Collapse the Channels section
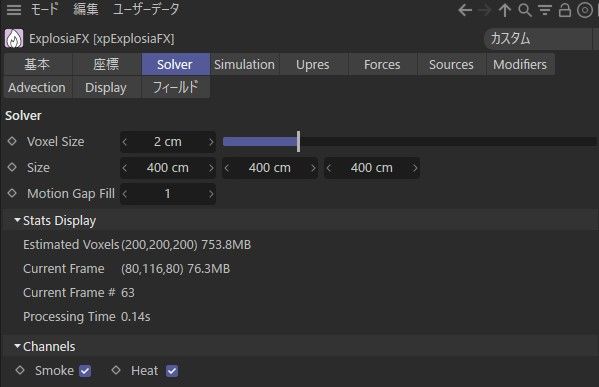 tap(17, 346)
